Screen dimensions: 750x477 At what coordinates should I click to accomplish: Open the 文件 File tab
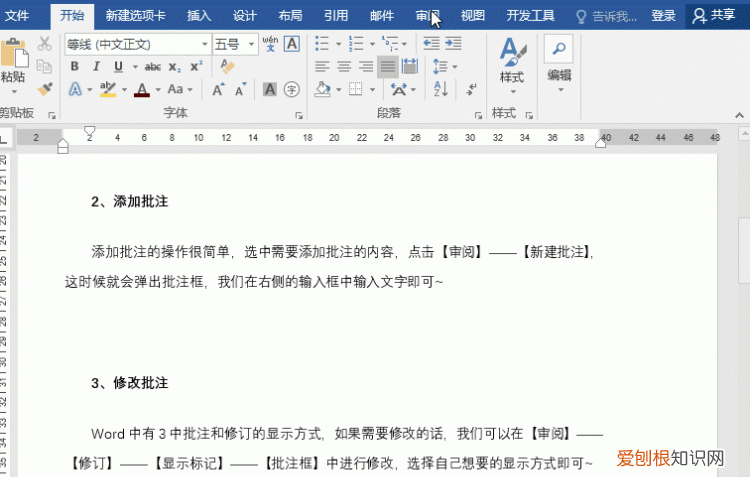click(17, 16)
